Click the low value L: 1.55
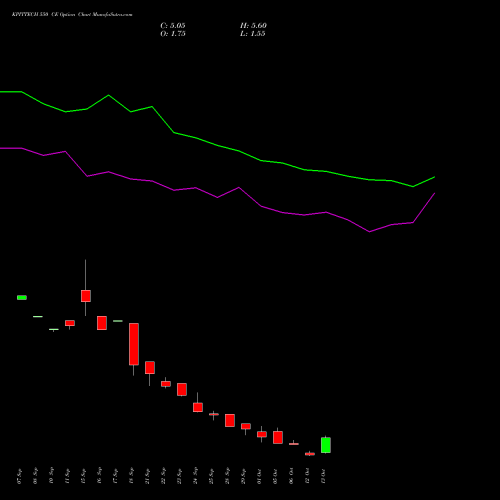This screenshot has width=500, height=500. point(253,34)
